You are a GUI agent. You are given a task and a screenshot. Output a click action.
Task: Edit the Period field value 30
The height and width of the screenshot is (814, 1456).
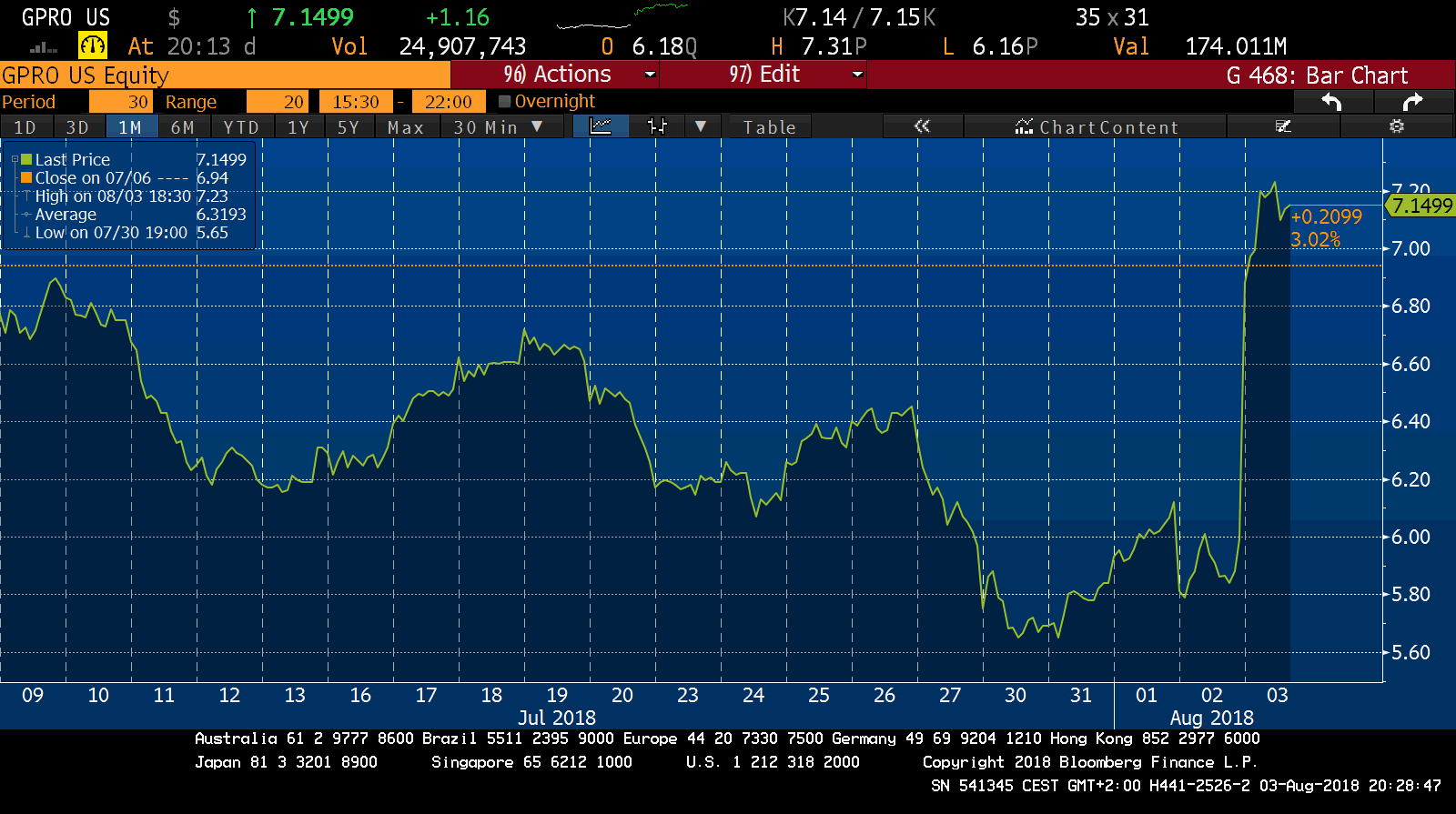click(120, 102)
